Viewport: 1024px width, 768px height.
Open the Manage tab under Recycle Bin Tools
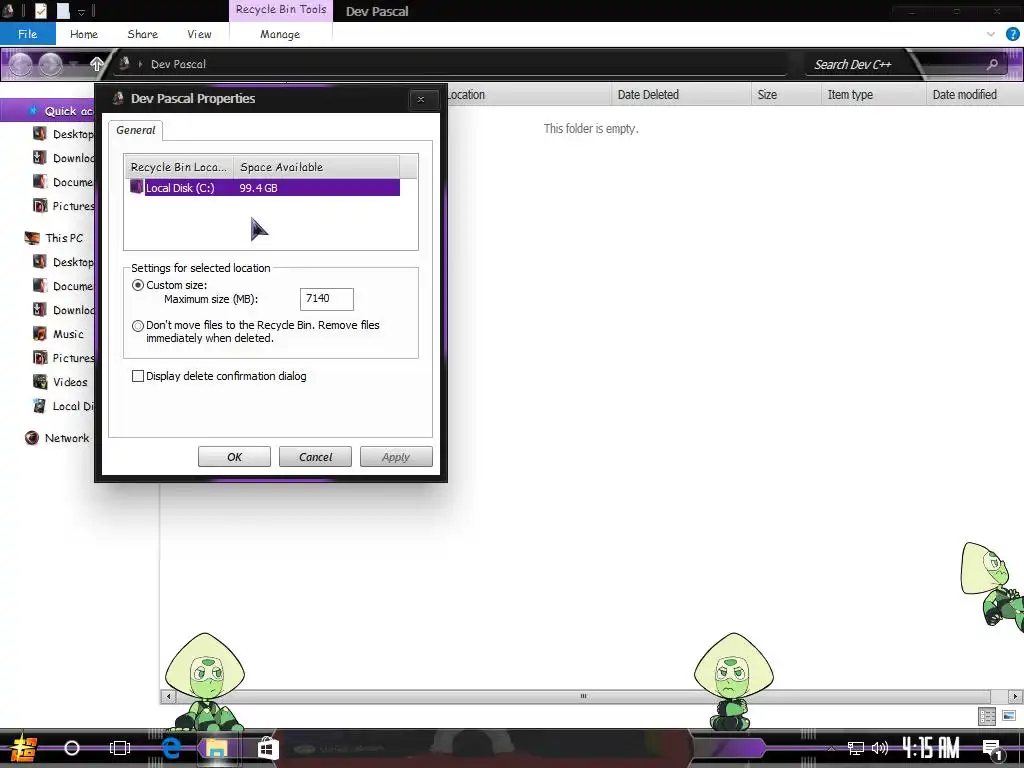(280, 34)
